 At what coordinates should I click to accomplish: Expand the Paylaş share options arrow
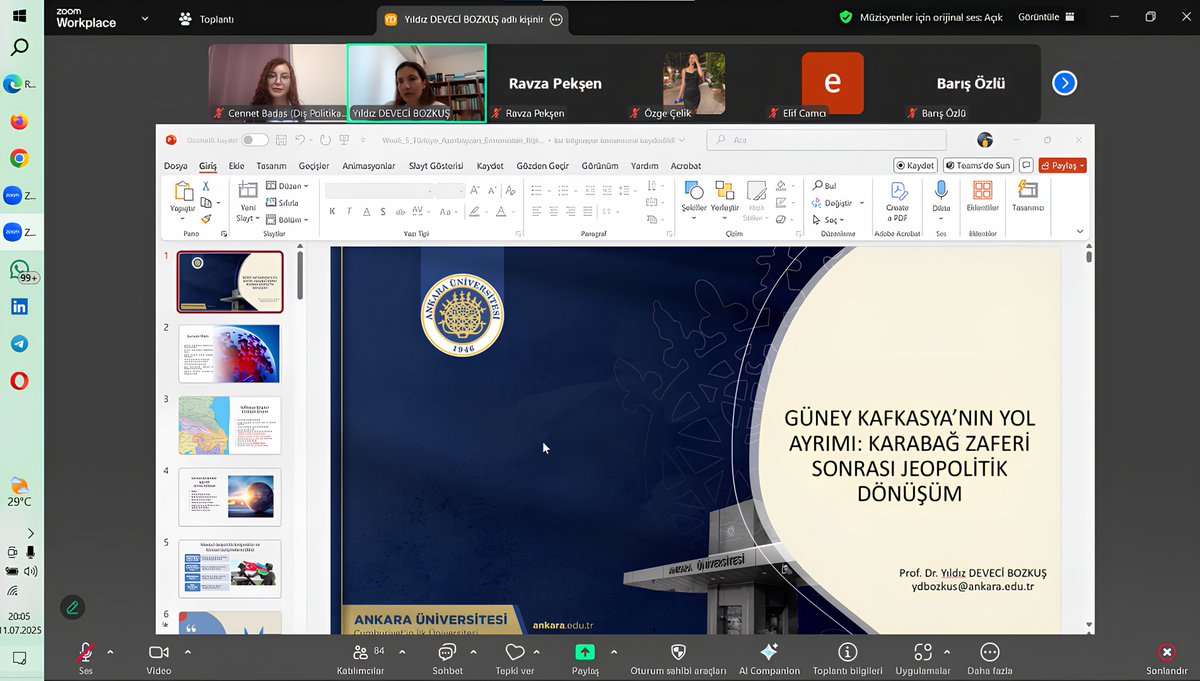pyautogui.click(x=613, y=652)
